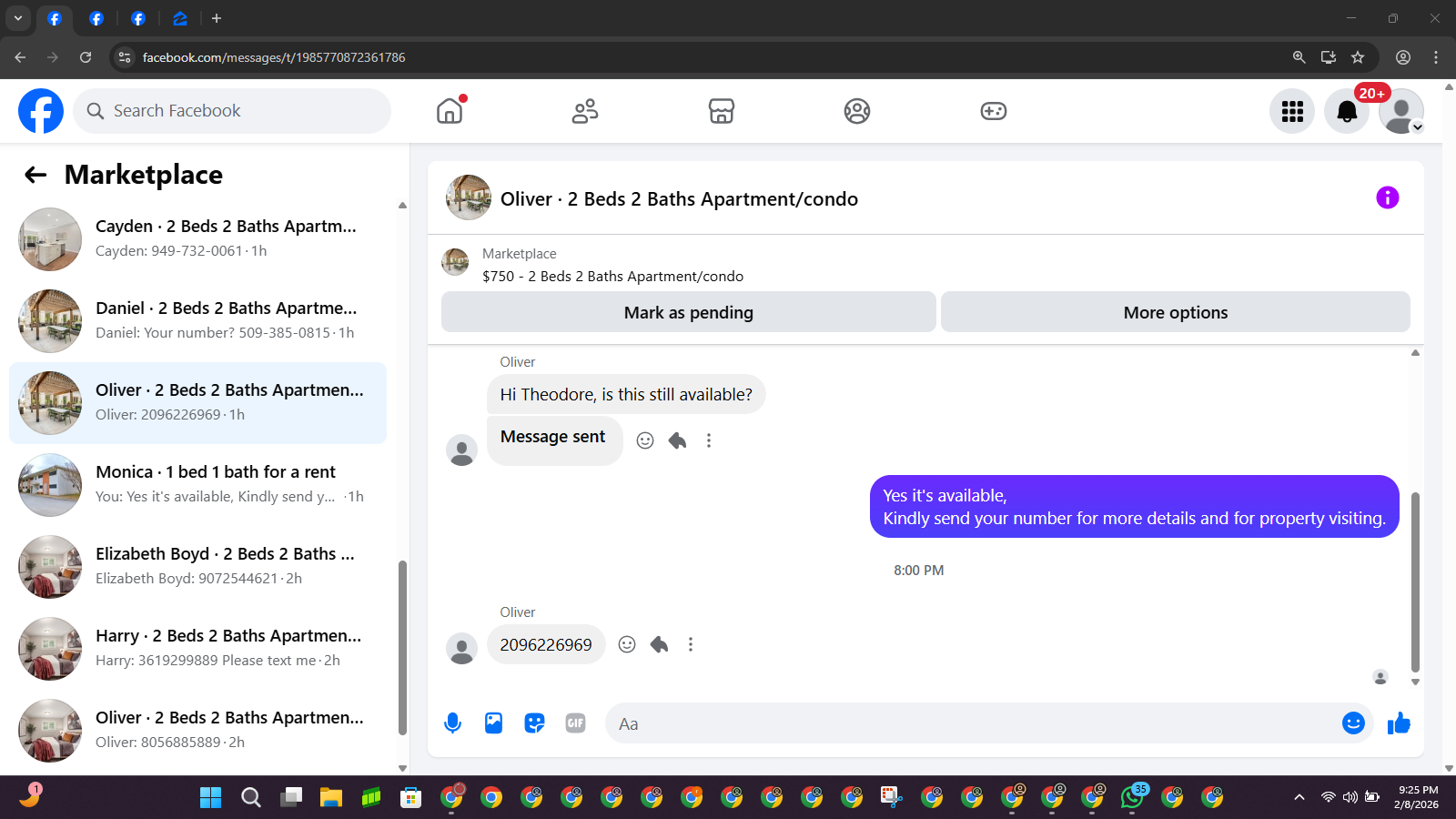
Task: Bookmark this page star icon
Action: 1358,57
